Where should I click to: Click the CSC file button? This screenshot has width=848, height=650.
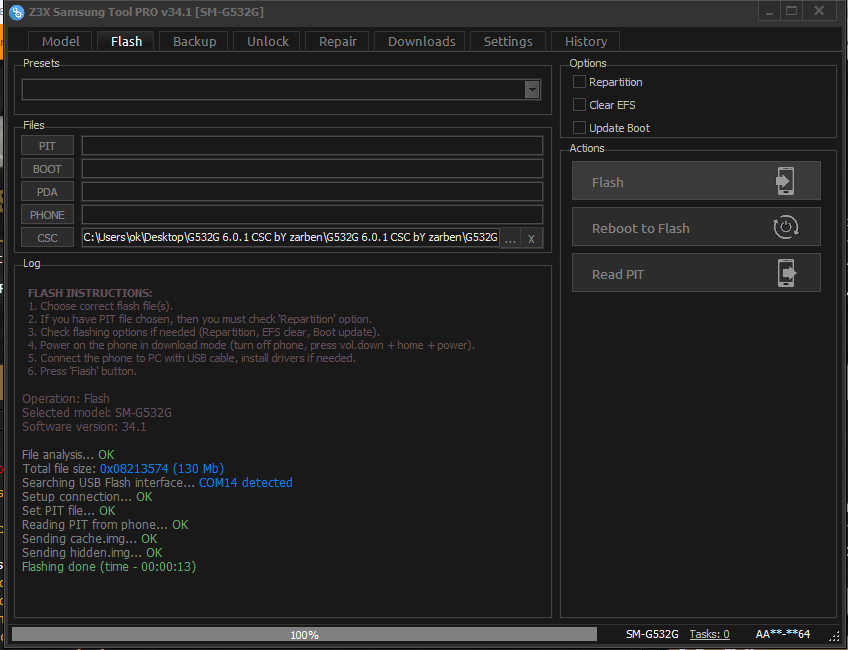point(47,238)
